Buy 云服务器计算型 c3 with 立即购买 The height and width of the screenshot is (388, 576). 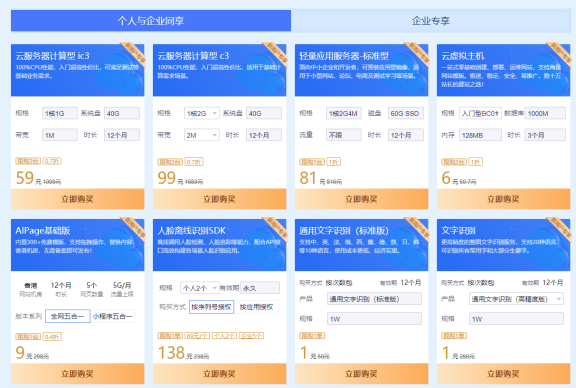coord(219,199)
